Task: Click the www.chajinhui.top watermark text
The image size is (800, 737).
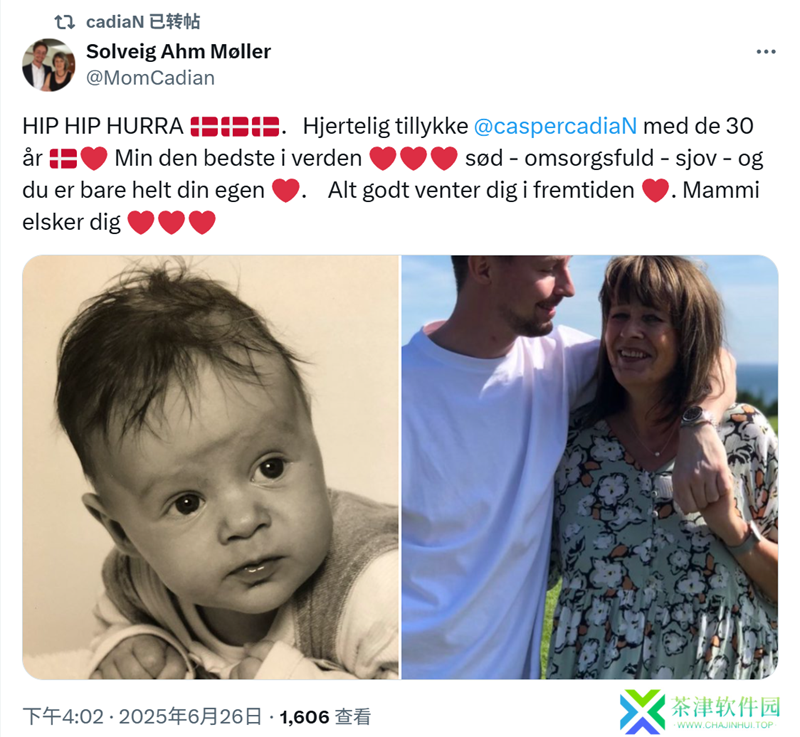Action: click(x=724, y=725)
